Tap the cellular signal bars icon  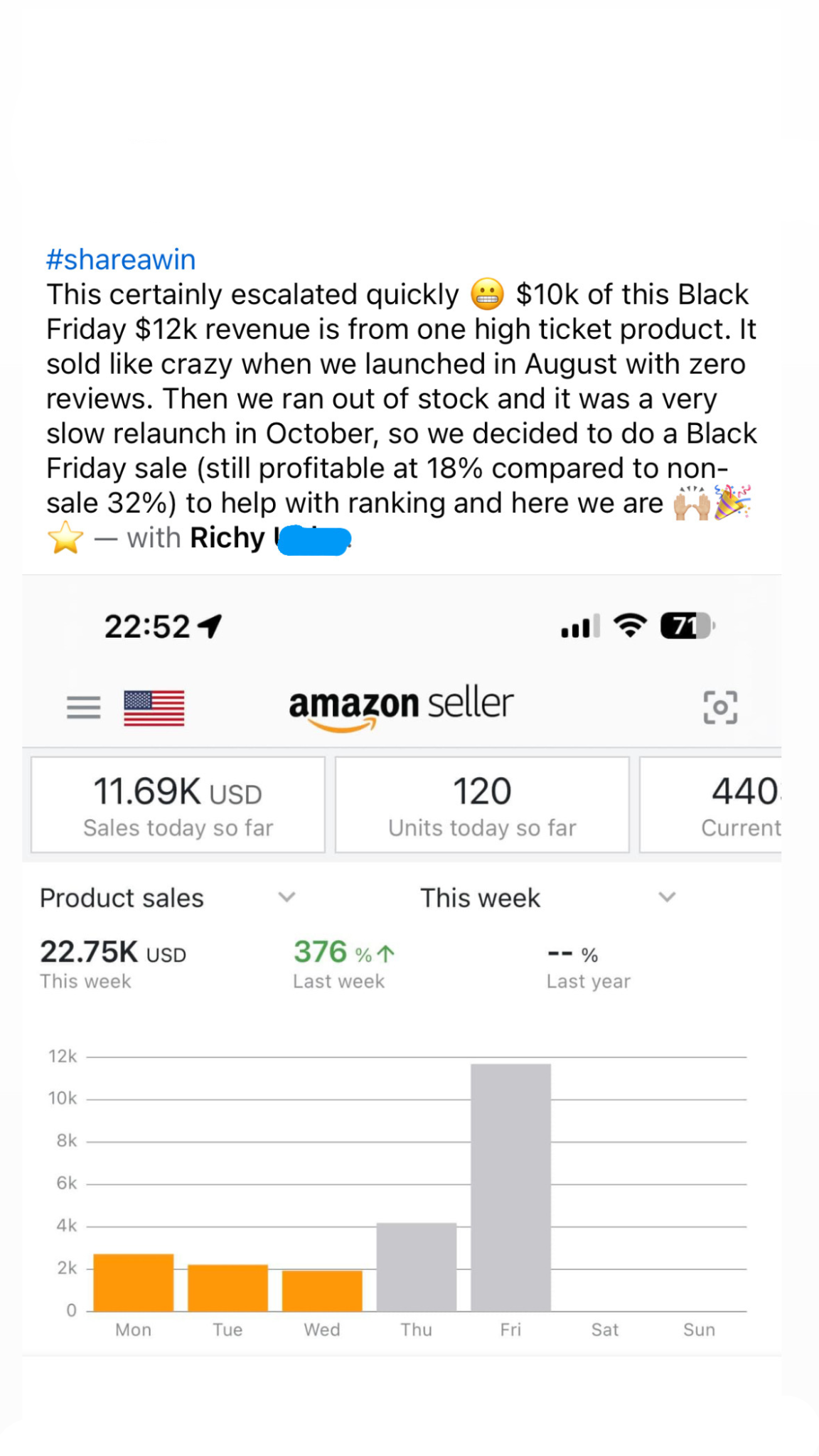(579, 626)
